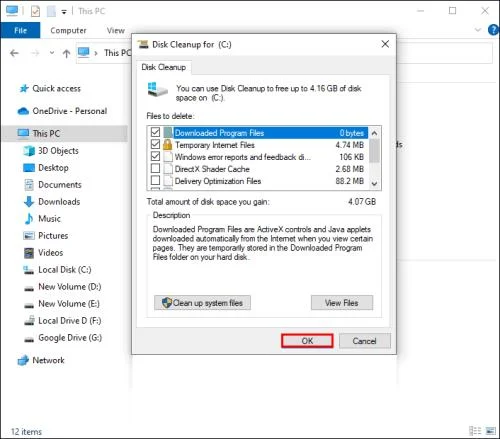Click the Up arrow navigation icon
Image resolution: width=500 pixels, height=439 pixels.
(66, 53)
